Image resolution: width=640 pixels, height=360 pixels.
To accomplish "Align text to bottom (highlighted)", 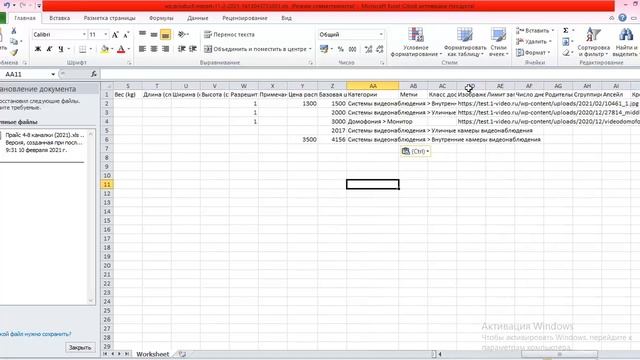I will click(x=165, y=35).
